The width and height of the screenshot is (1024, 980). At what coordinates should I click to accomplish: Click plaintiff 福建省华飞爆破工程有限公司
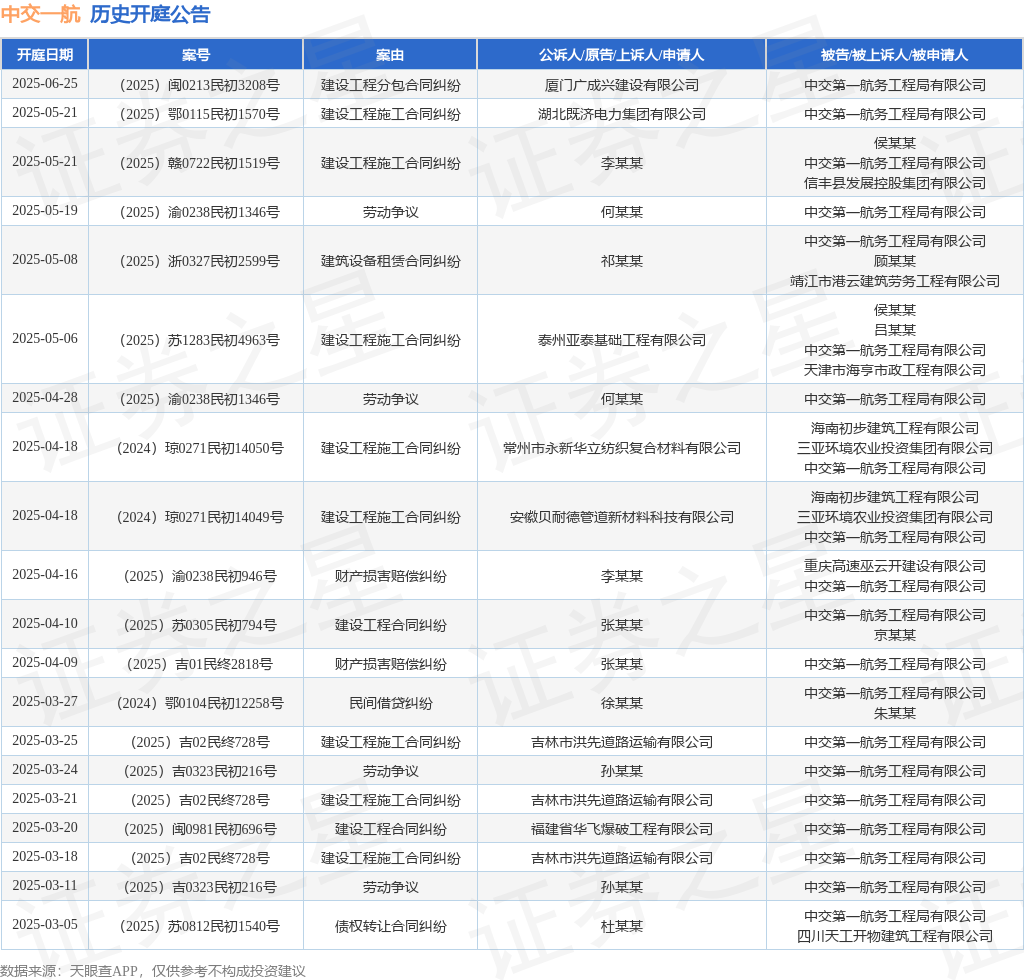pos(622,829)
